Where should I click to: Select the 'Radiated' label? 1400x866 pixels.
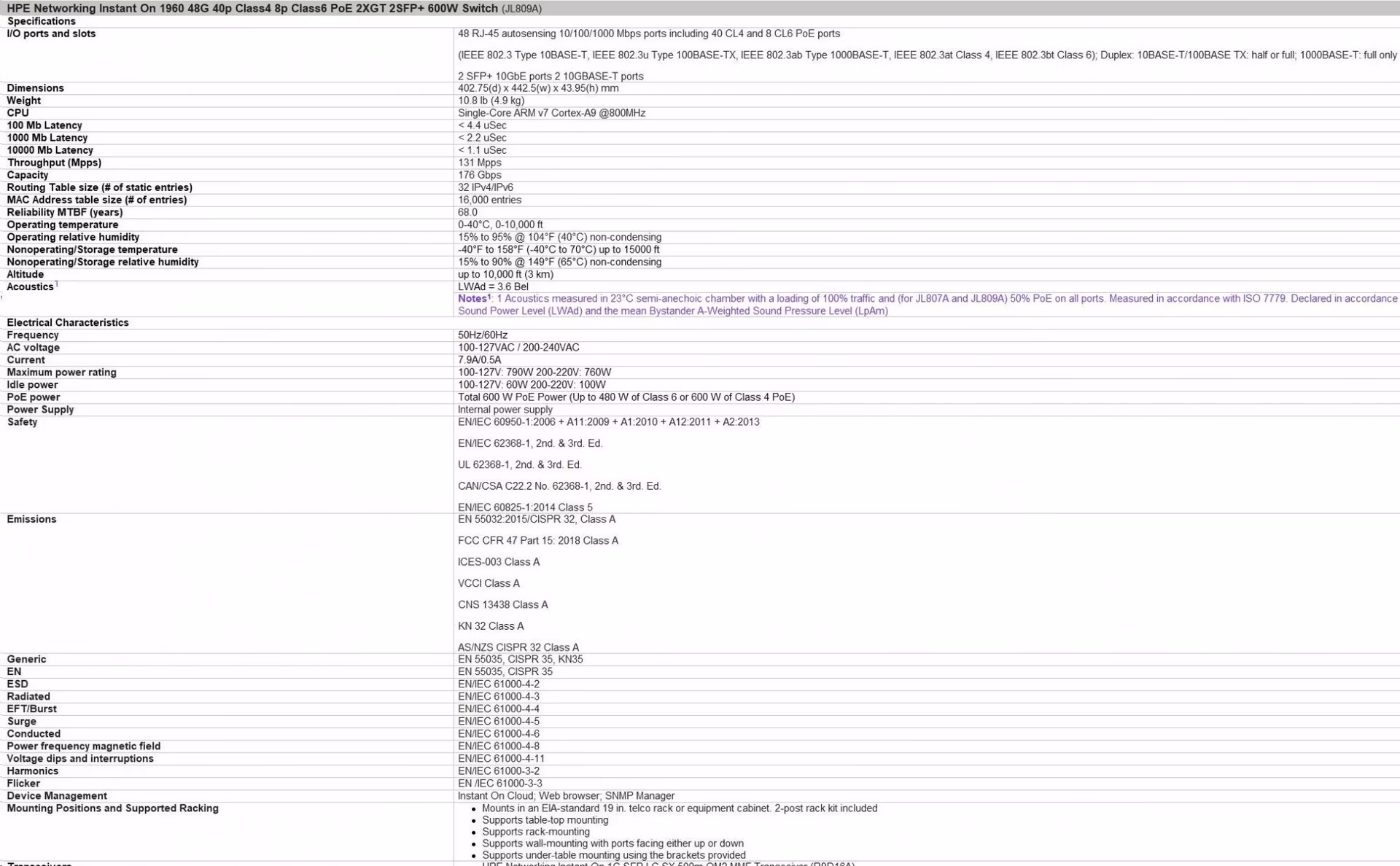(x=28, y=696)
